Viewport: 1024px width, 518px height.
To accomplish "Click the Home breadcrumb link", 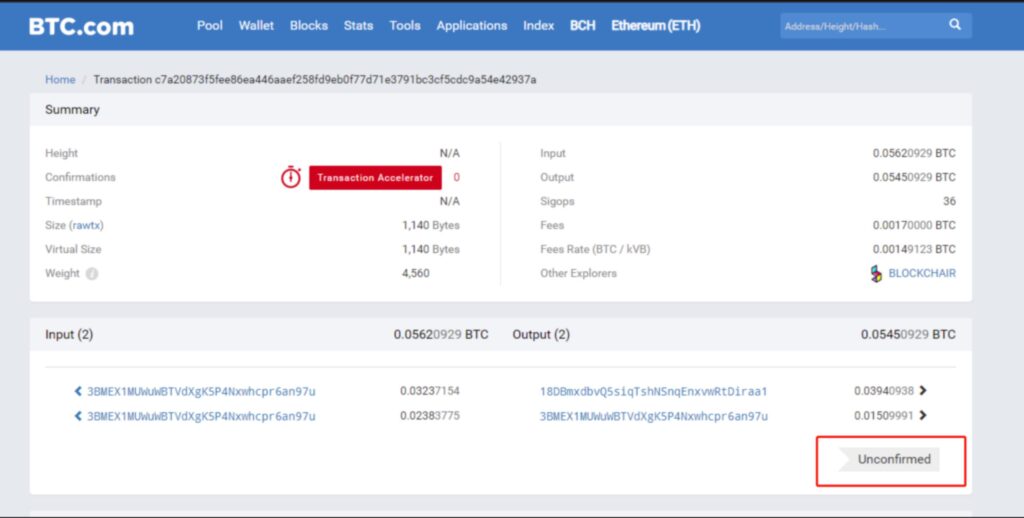I will [x=60, y=80].
